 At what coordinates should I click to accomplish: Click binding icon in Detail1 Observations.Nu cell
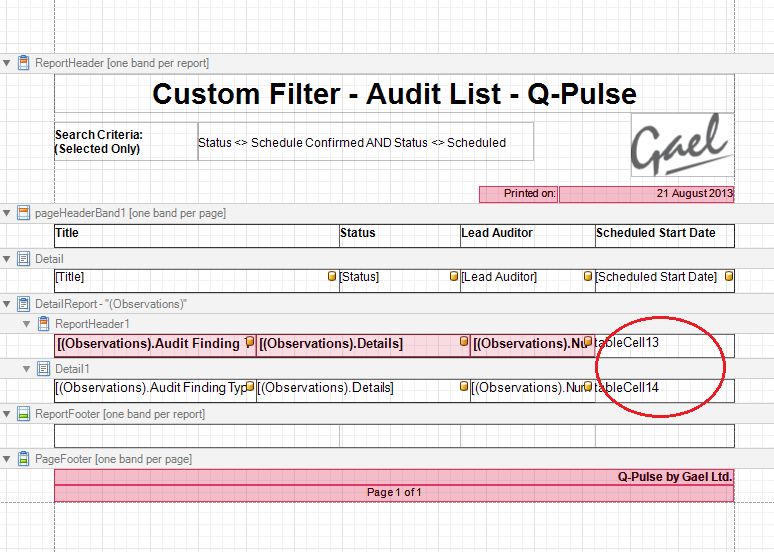(x=588, y=386)
